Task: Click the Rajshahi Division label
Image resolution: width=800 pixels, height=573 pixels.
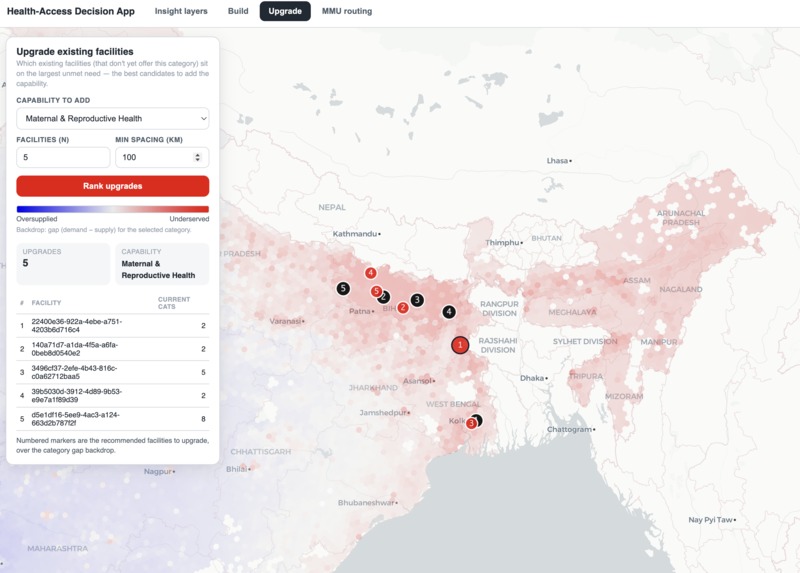Action: pyautogui.click(x=497, y=345)
